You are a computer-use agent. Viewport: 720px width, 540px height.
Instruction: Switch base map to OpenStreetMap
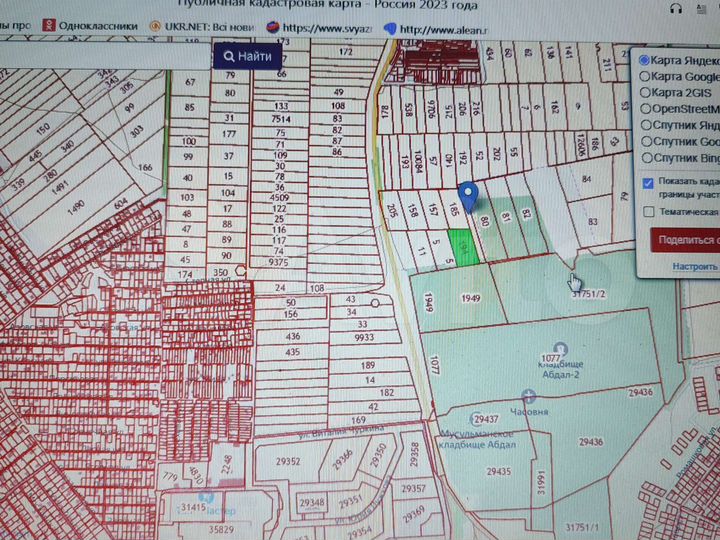point(645,108)
